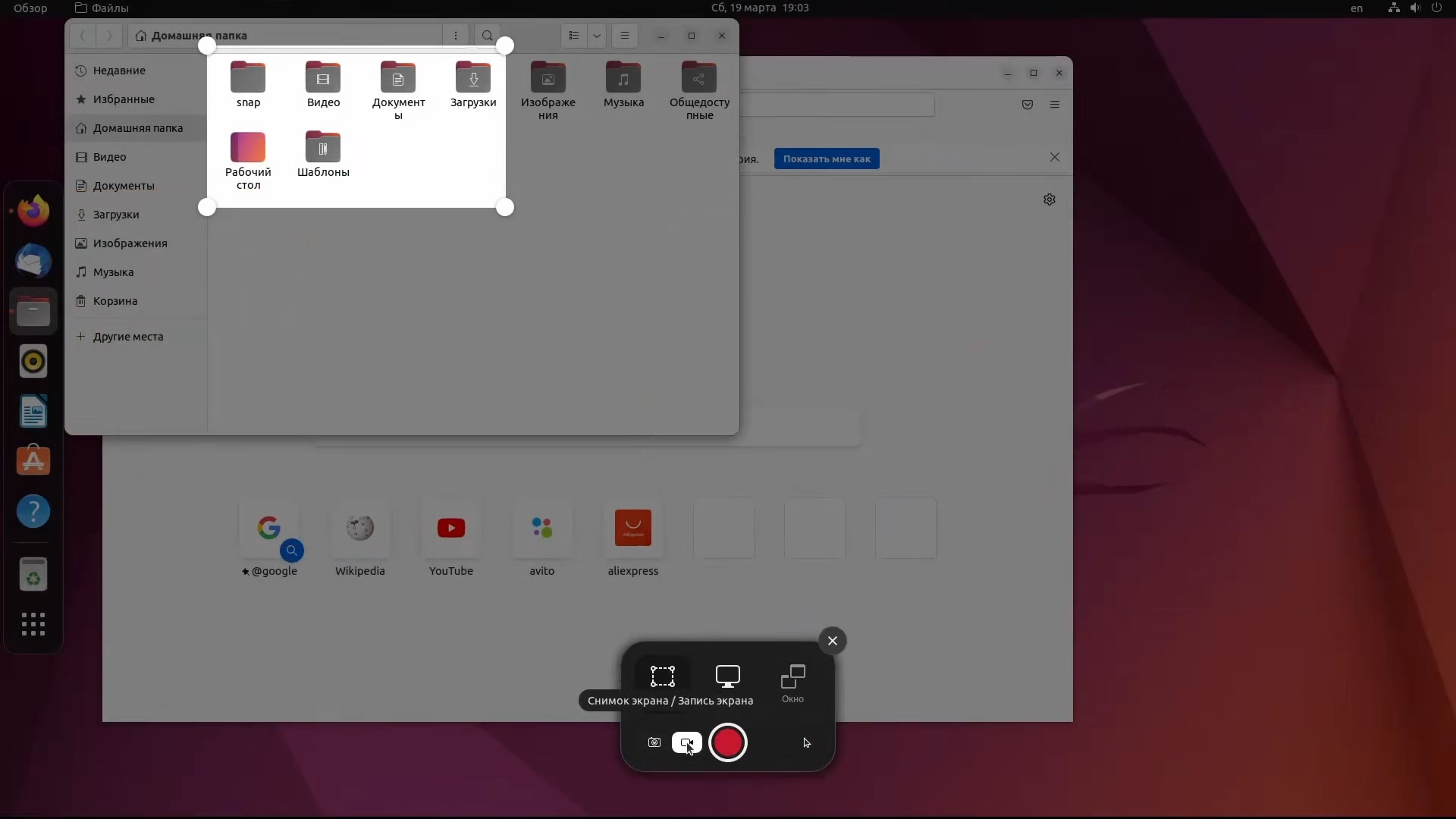Open the Рабочий стол folder

click(248, 161)
